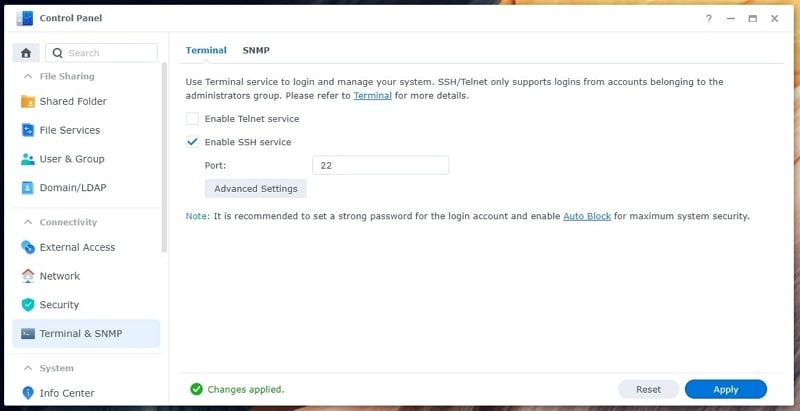Click the search magnifier icon

click(58, 53)
